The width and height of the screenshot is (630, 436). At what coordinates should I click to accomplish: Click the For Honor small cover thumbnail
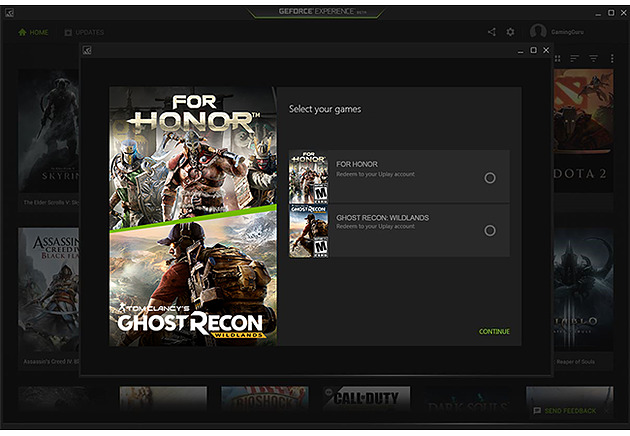(309, 177)
